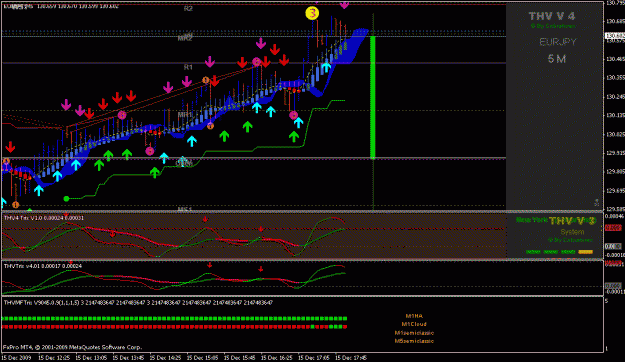This screenshot has width=625, height=362.
Task: Click the red squares row in THVMFTrix panel
Action: [x=174, y=327]
